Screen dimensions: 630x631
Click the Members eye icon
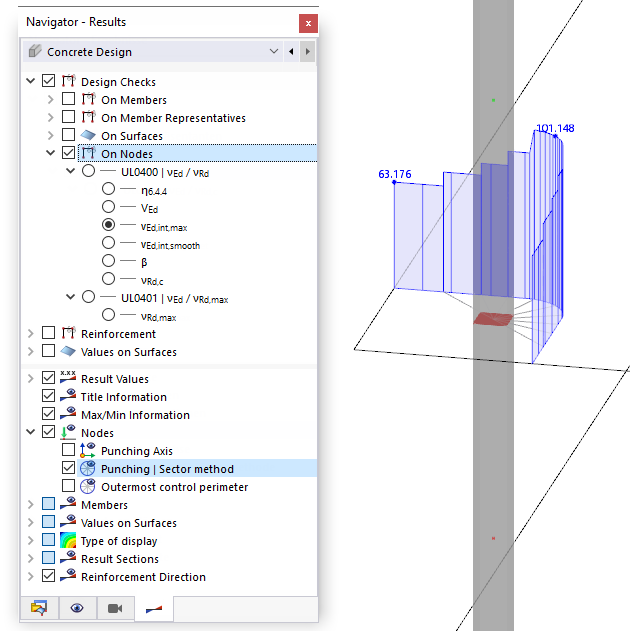(x=68, y=503)
